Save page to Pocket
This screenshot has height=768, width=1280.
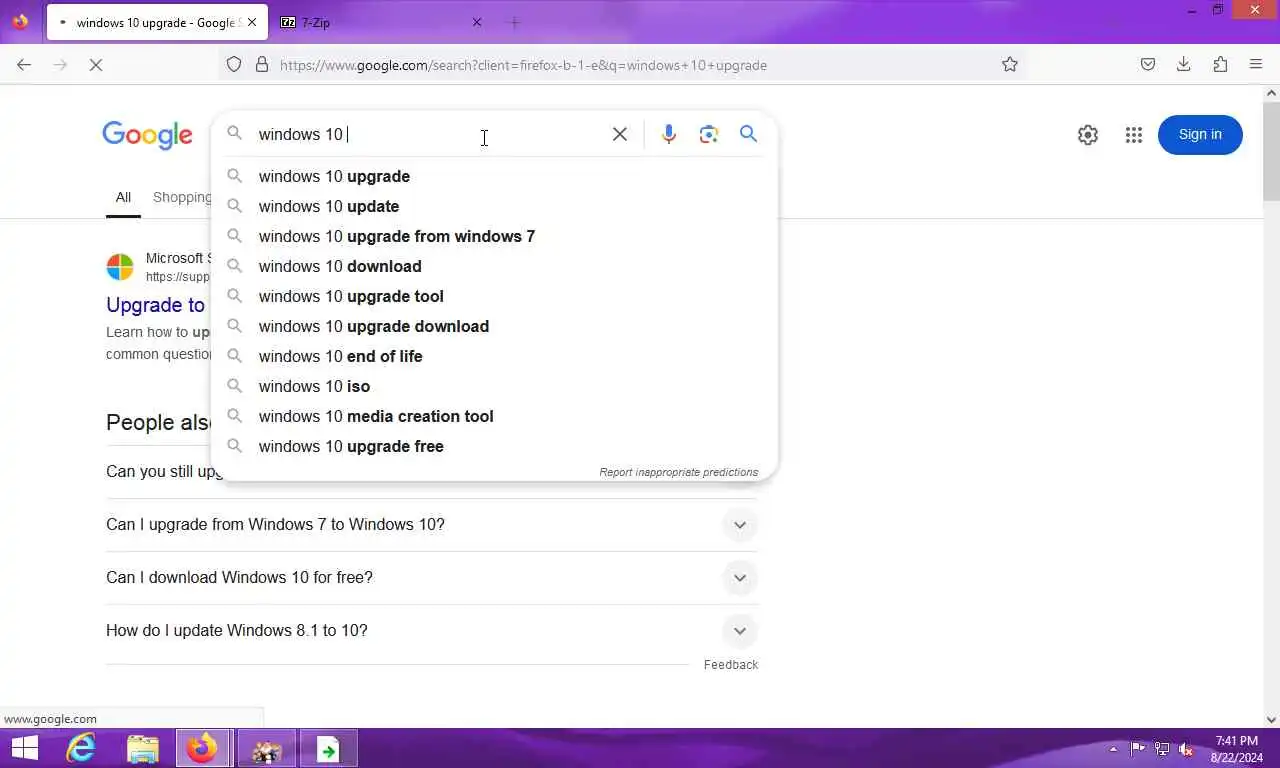pos(1148,65)
